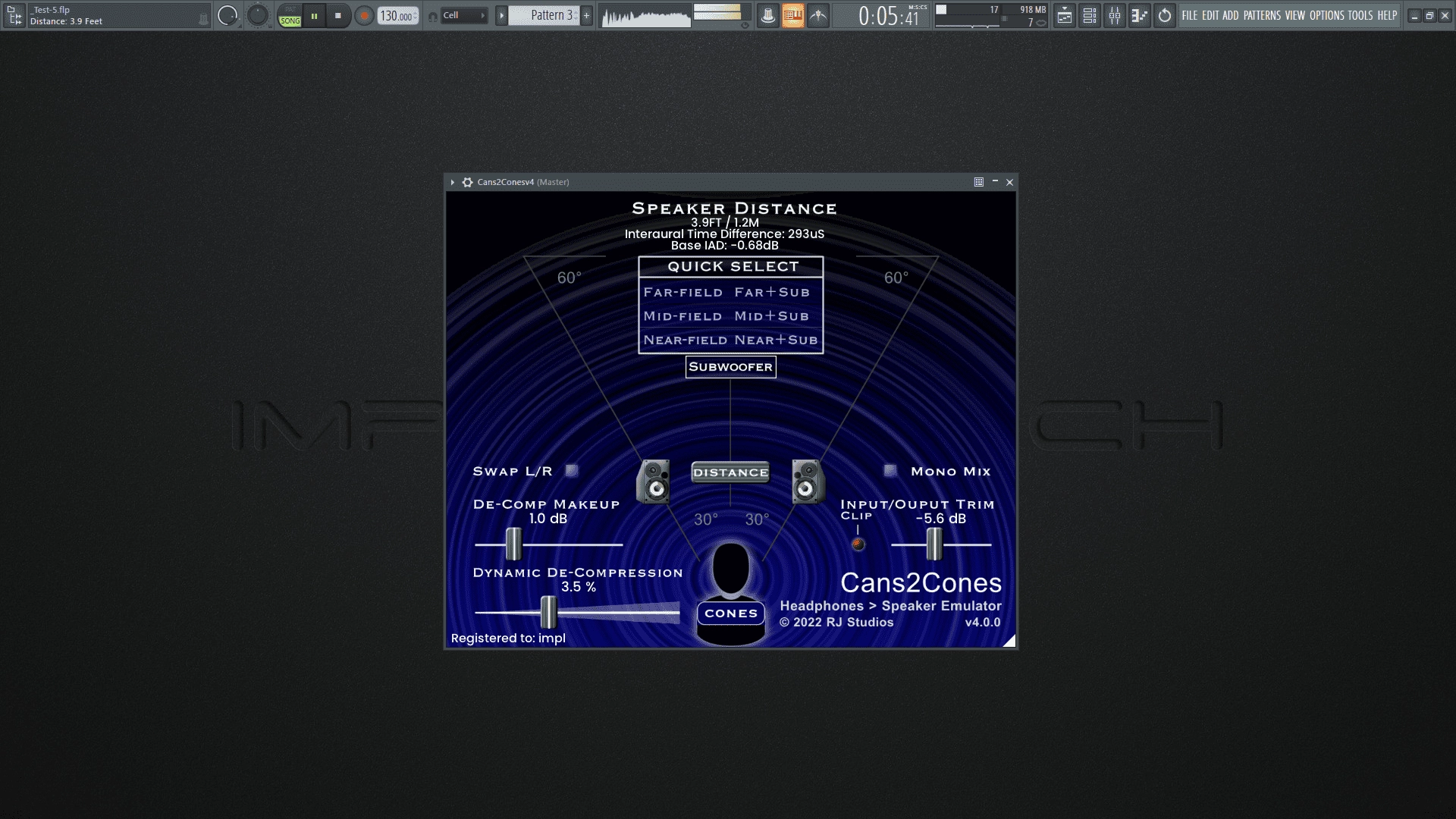
Task: Select Far+Sub quick preset
Action: (x=772, y=292)
